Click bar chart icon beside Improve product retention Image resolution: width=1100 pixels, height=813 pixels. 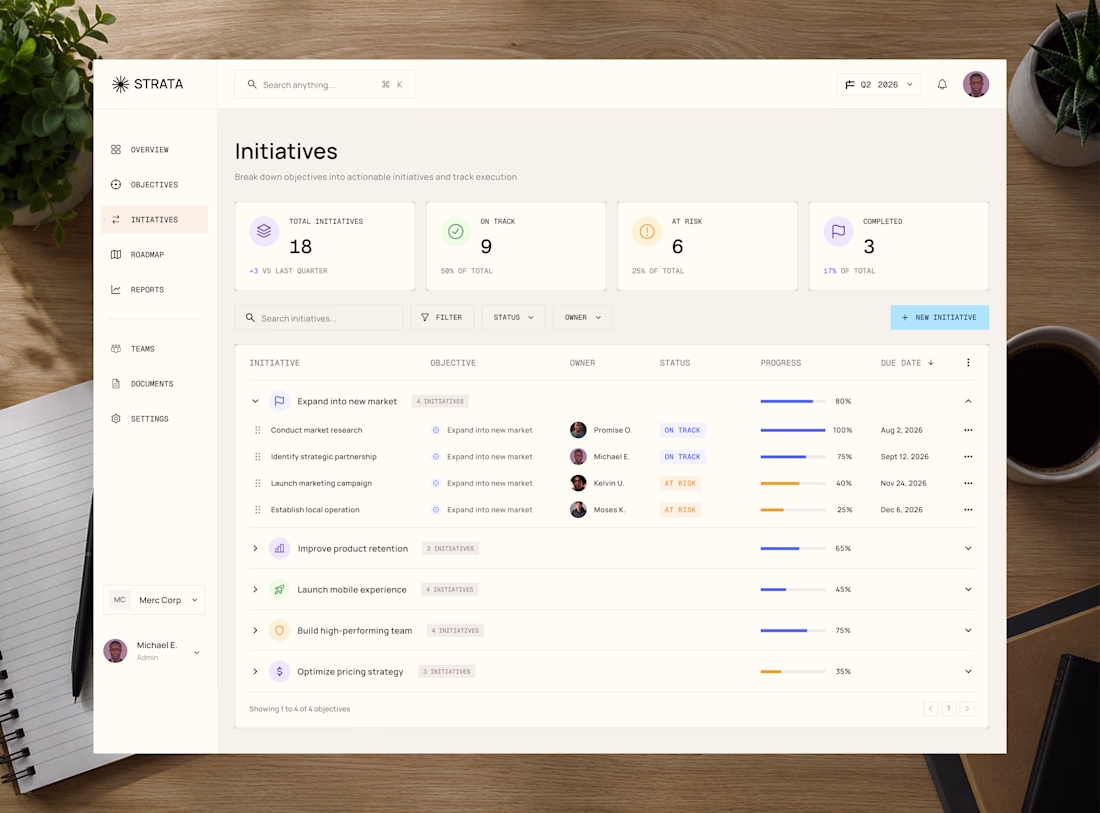tap(279, 549)
